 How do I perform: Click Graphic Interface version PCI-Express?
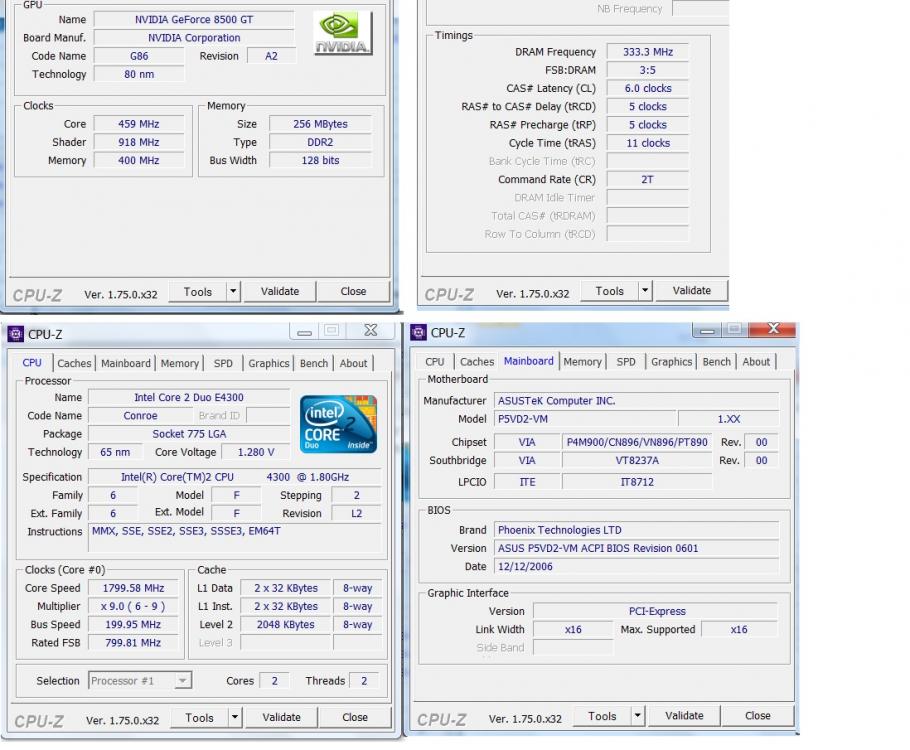(656, 611)
